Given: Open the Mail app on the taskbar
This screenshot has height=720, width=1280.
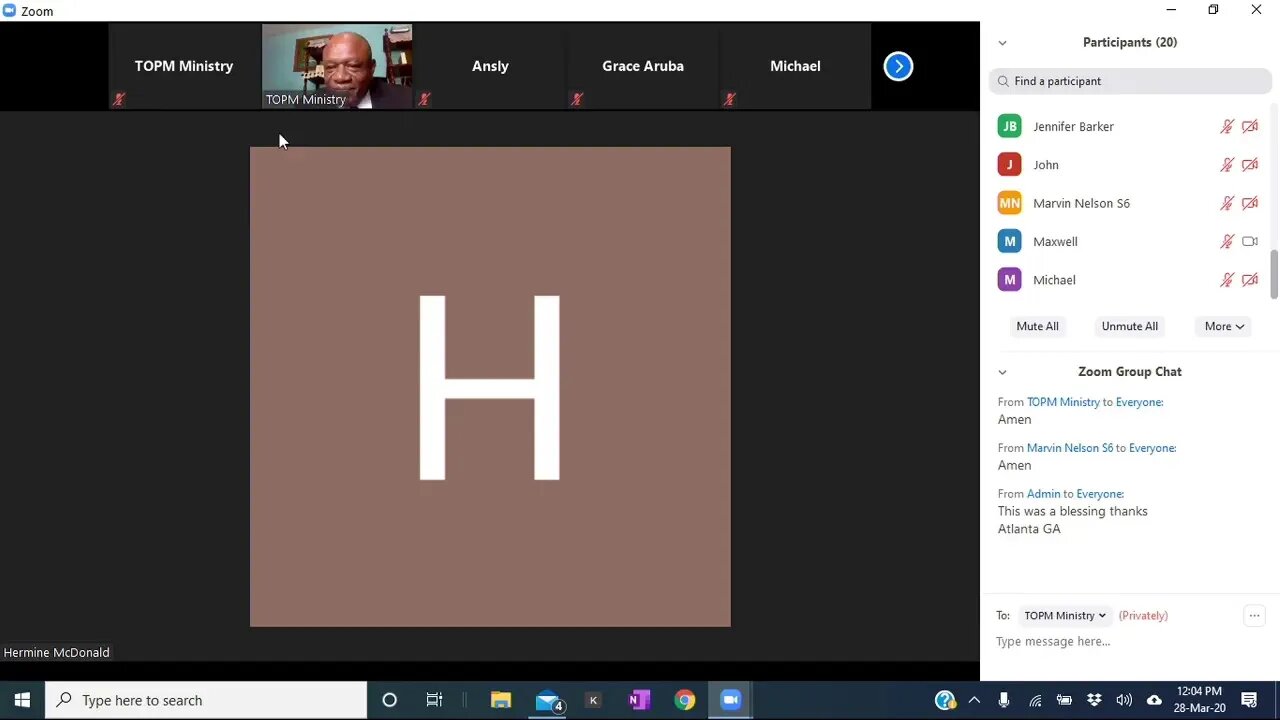Looking at the screenshot, I should pyautogui.click(x=548, y=700).
